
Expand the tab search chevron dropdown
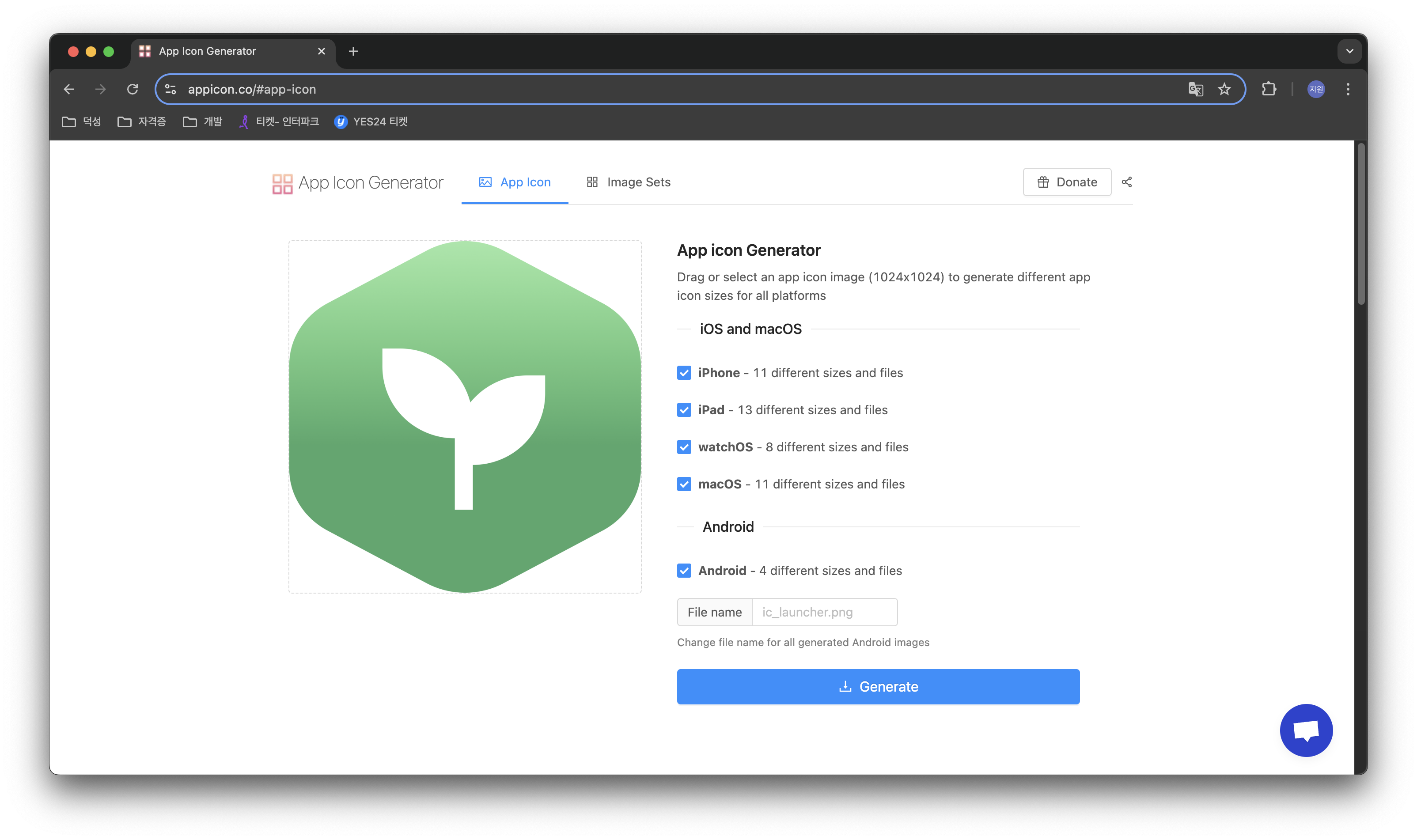pyautogui.click(x=1349, y=52)
